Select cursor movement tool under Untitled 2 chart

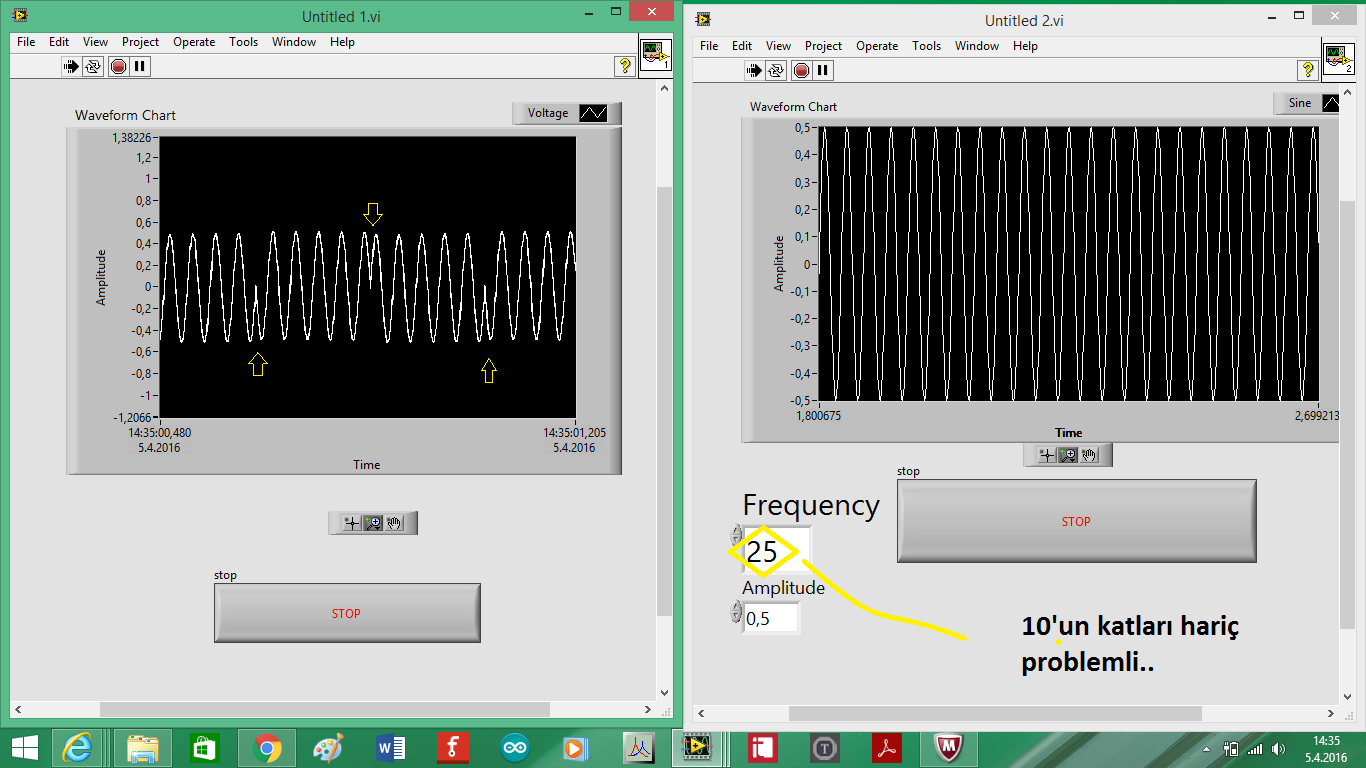(x=1046, y=455)
